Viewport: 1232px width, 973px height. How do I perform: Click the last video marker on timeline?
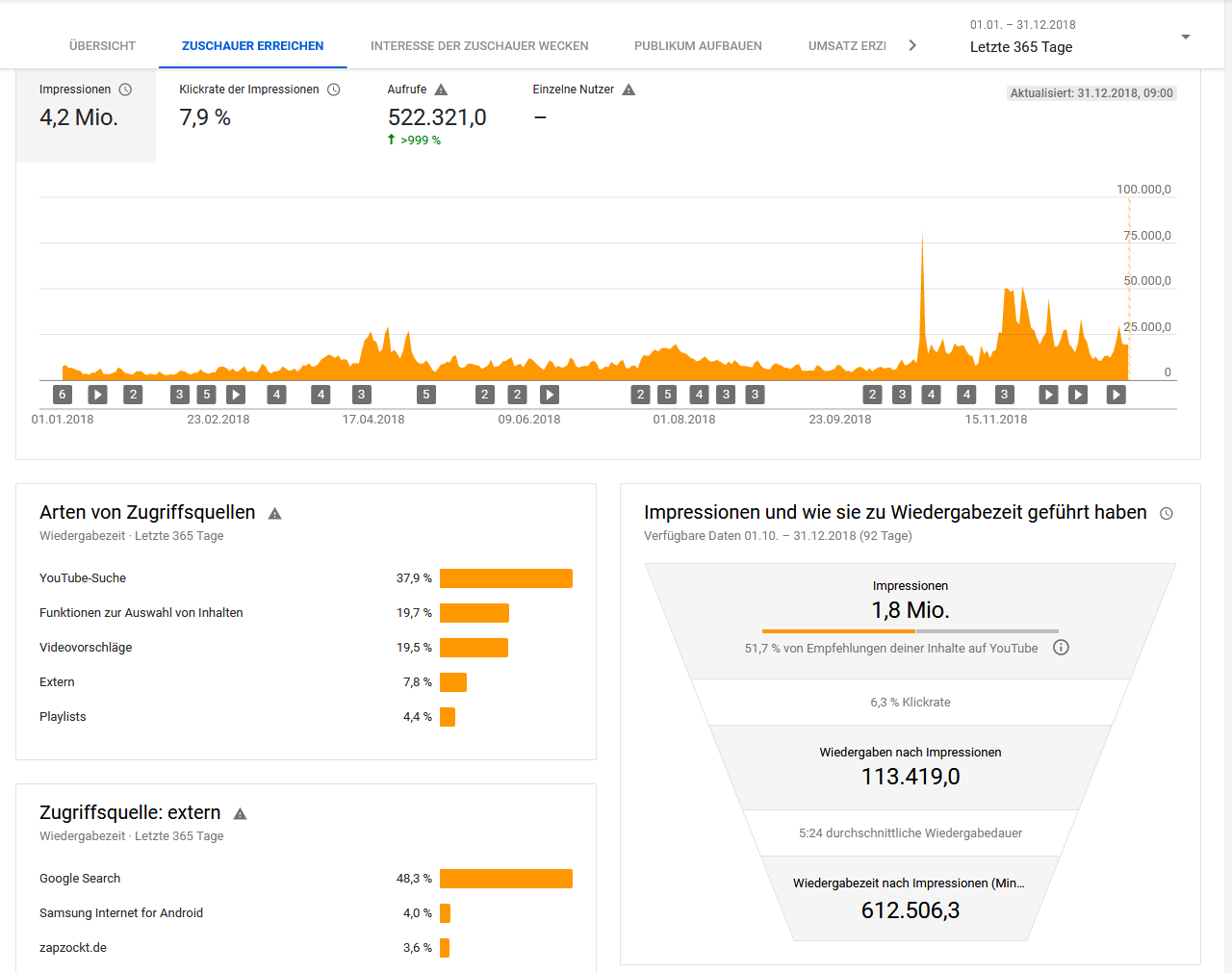point(1116,395)
